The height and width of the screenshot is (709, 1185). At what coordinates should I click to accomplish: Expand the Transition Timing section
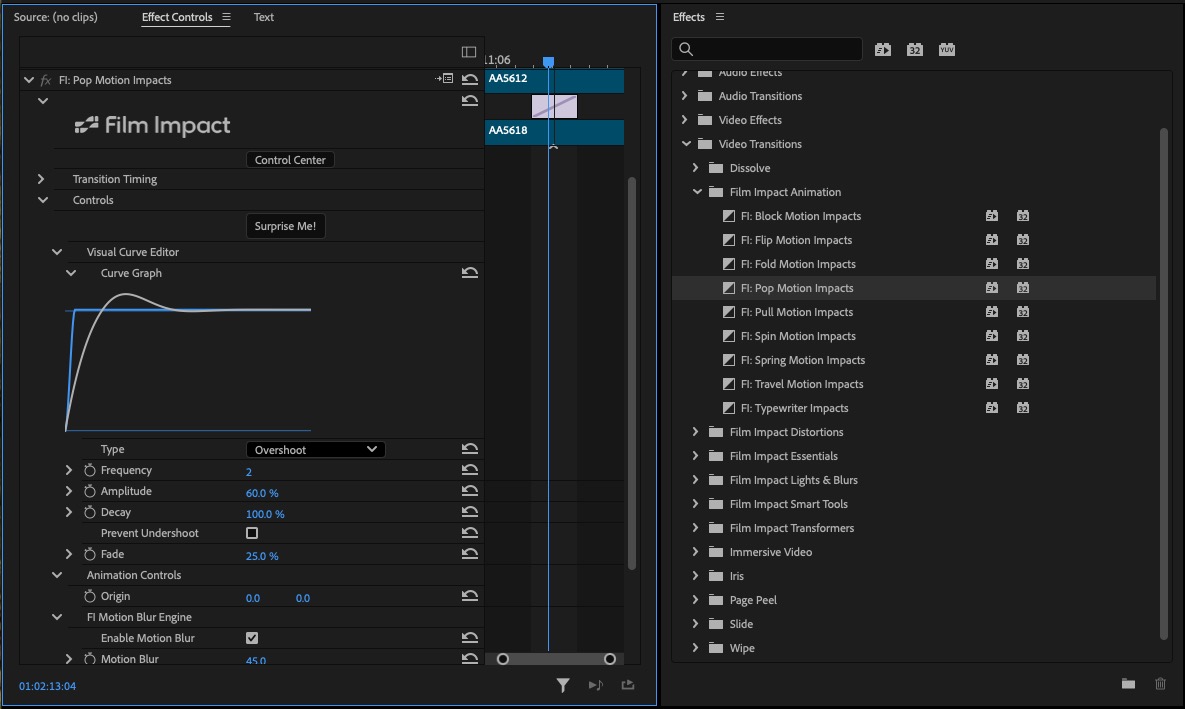41,180
